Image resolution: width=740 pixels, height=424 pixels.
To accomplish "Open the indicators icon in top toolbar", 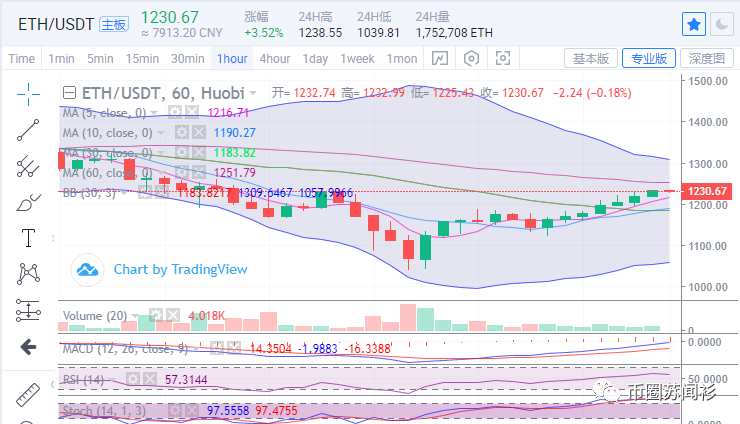I will [x=440, y=58].
